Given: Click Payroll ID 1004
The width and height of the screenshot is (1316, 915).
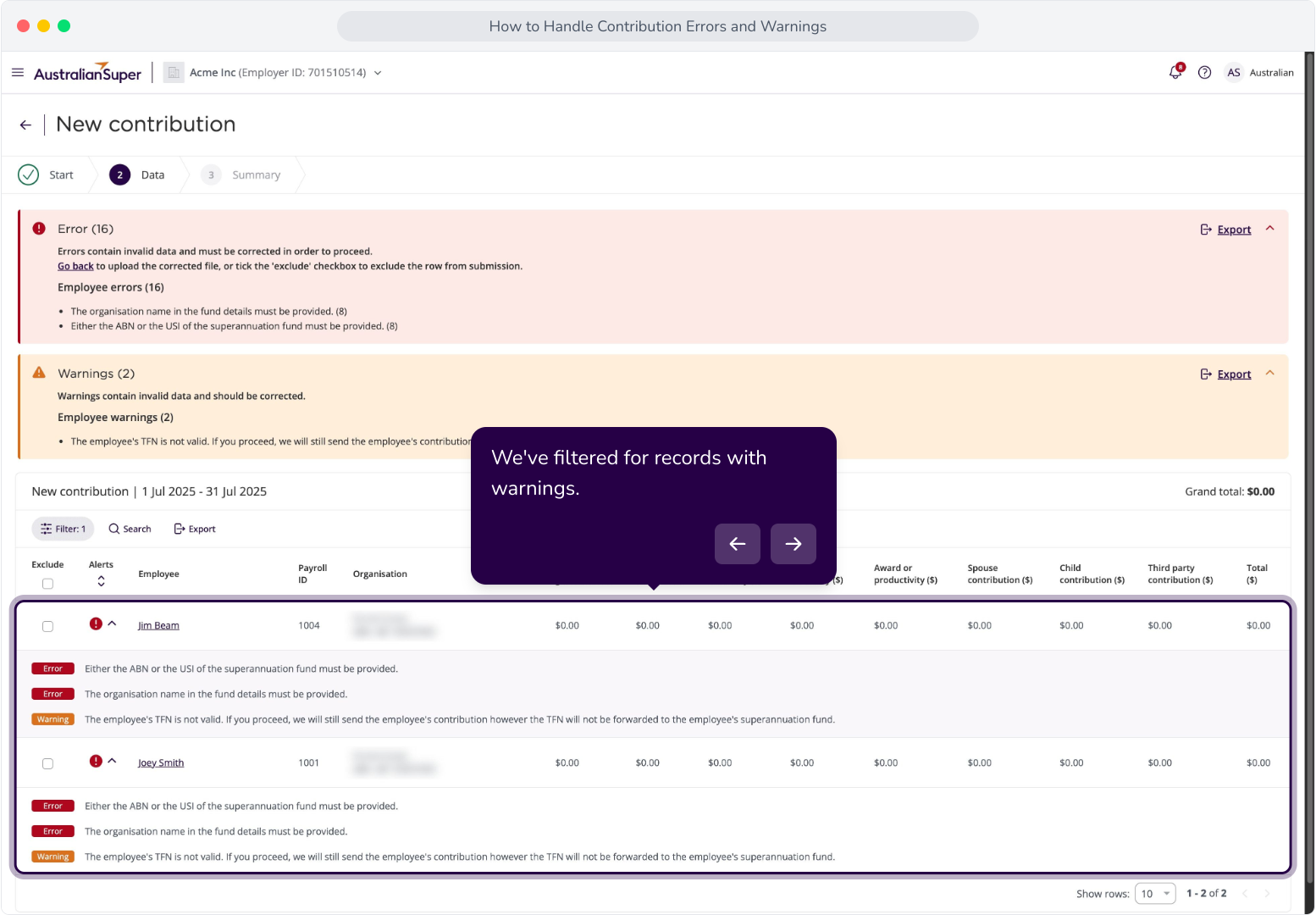Looking at the screenshot, I should pyautogui.click(x=308, y=626).
